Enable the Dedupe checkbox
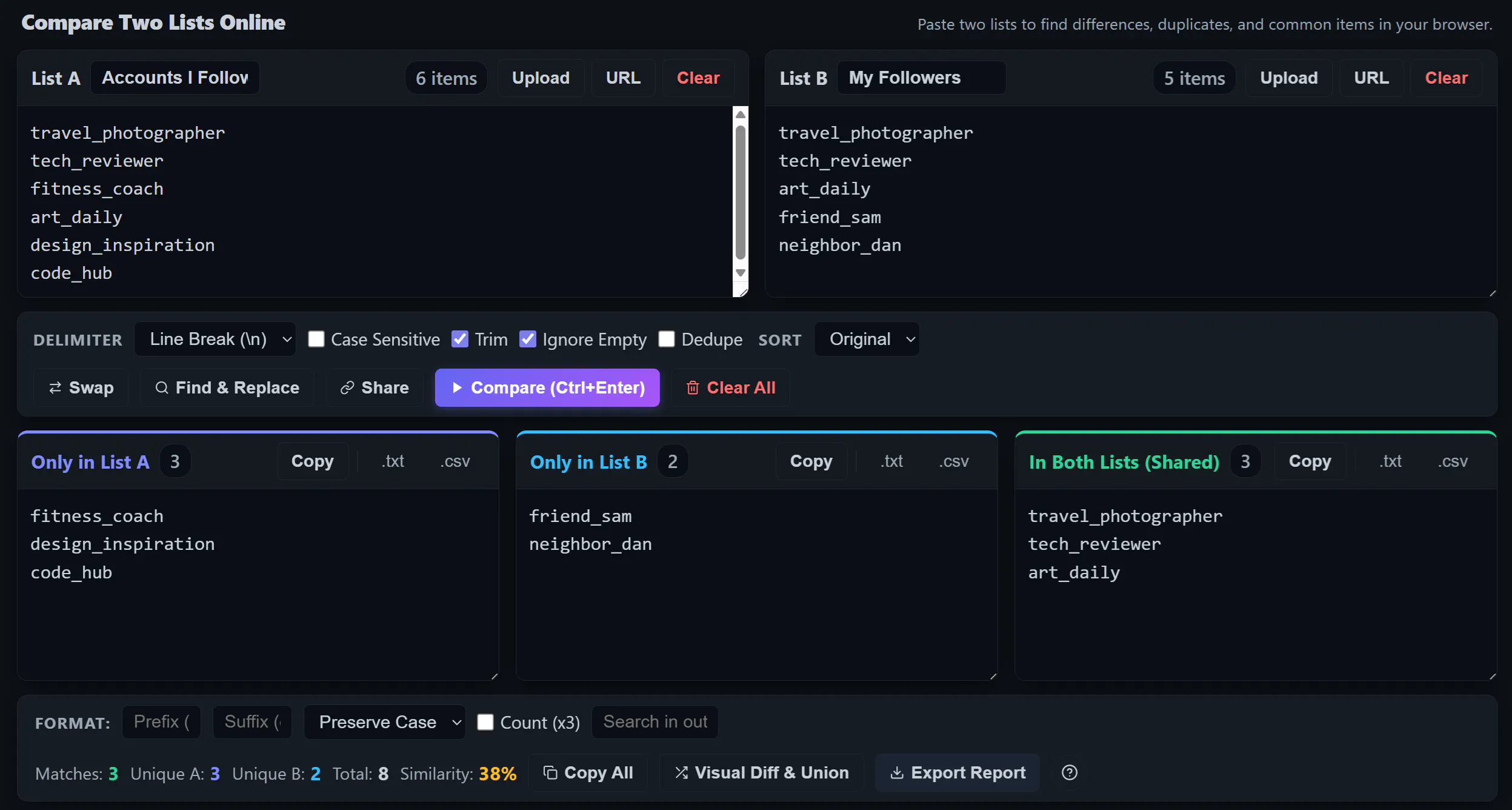 [667, 339]
